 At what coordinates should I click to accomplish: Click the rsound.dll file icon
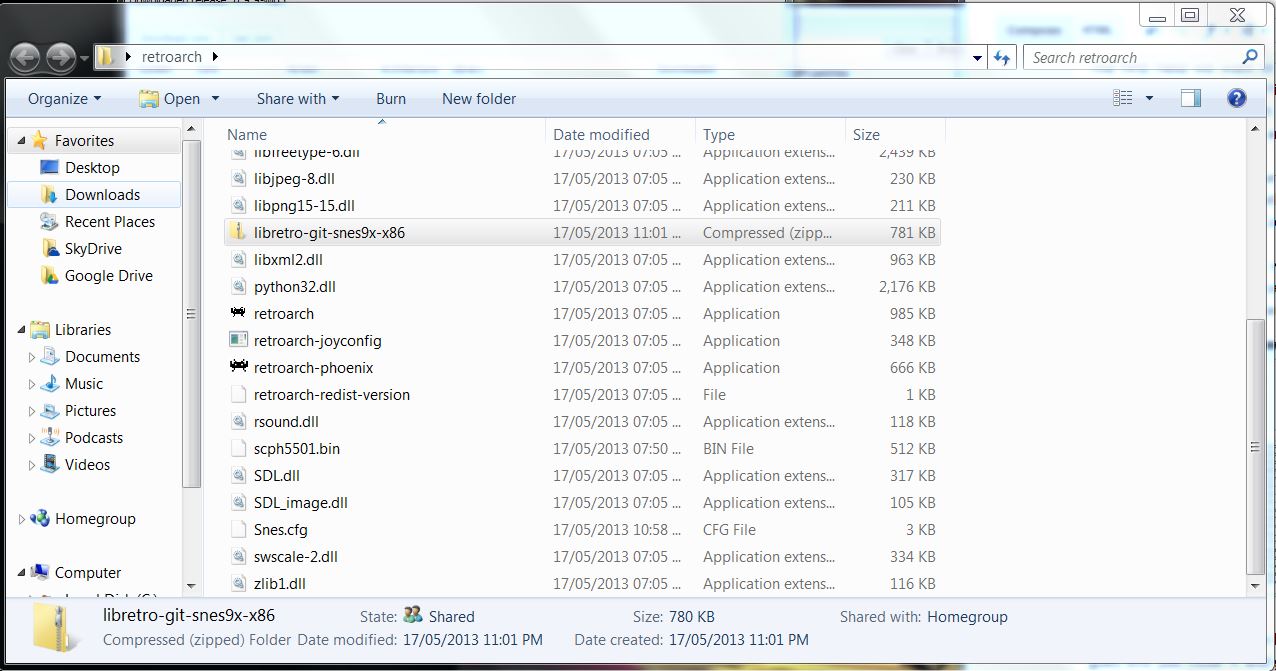tap(238, 421)
